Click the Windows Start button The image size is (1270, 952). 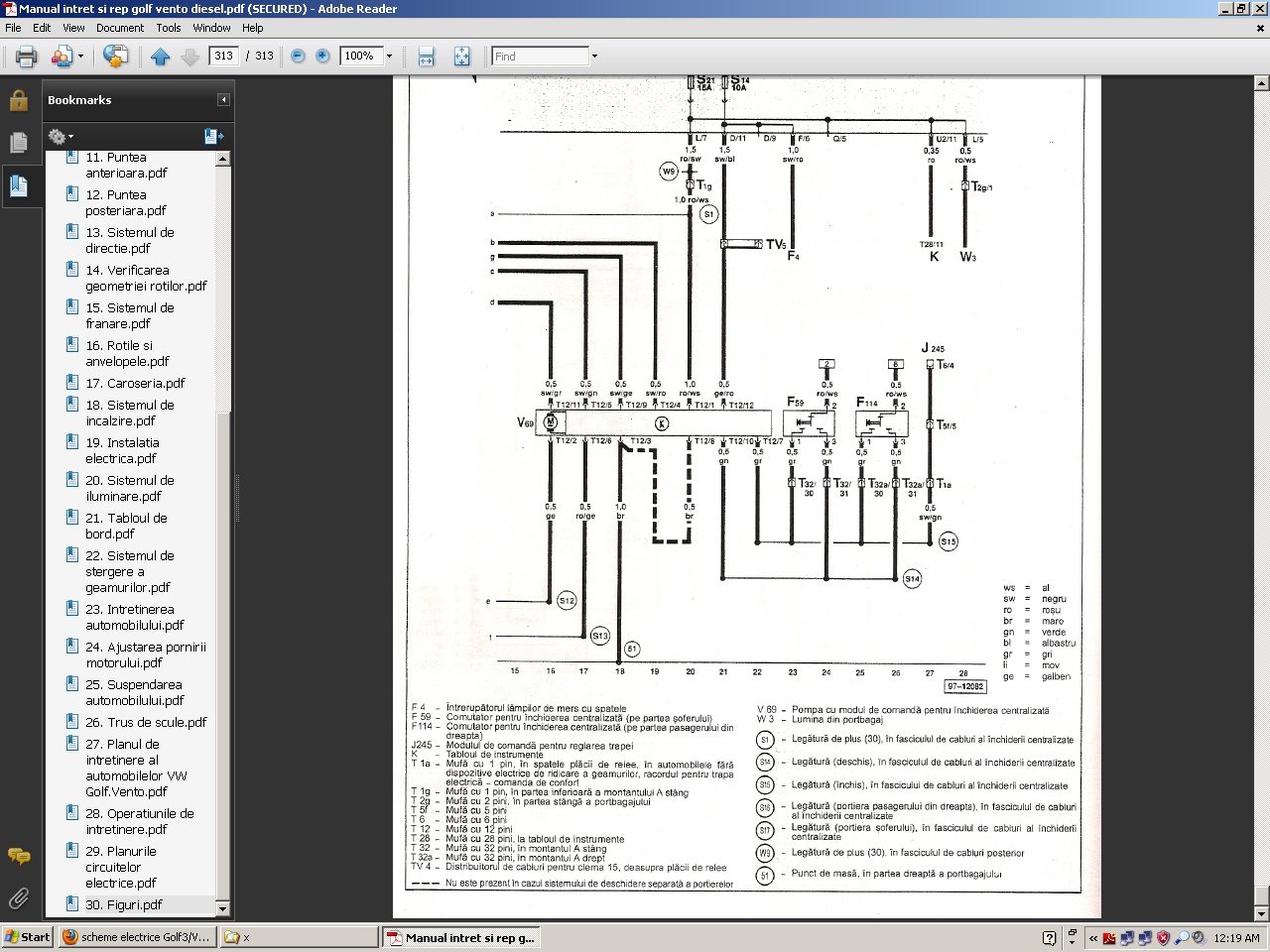pos(27,937)
